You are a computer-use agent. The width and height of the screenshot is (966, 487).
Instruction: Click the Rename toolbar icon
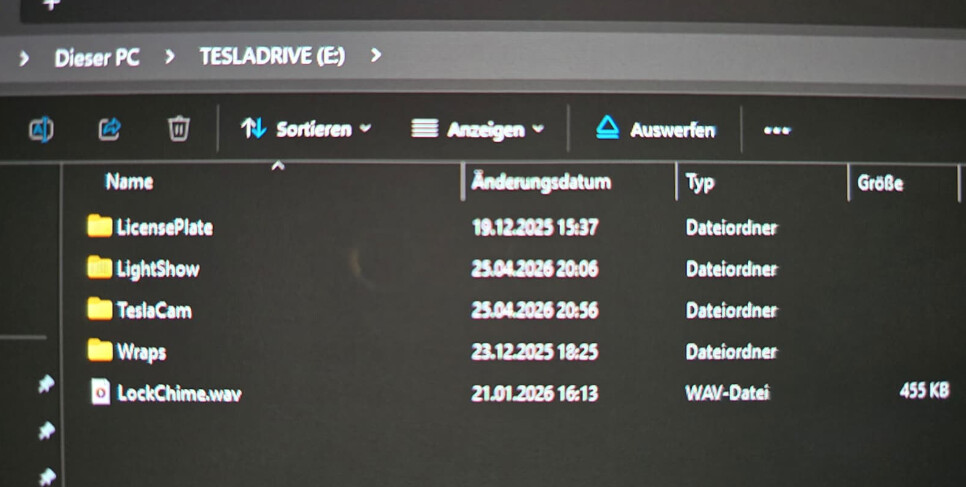pyautogui.click(x=41, y=129)
